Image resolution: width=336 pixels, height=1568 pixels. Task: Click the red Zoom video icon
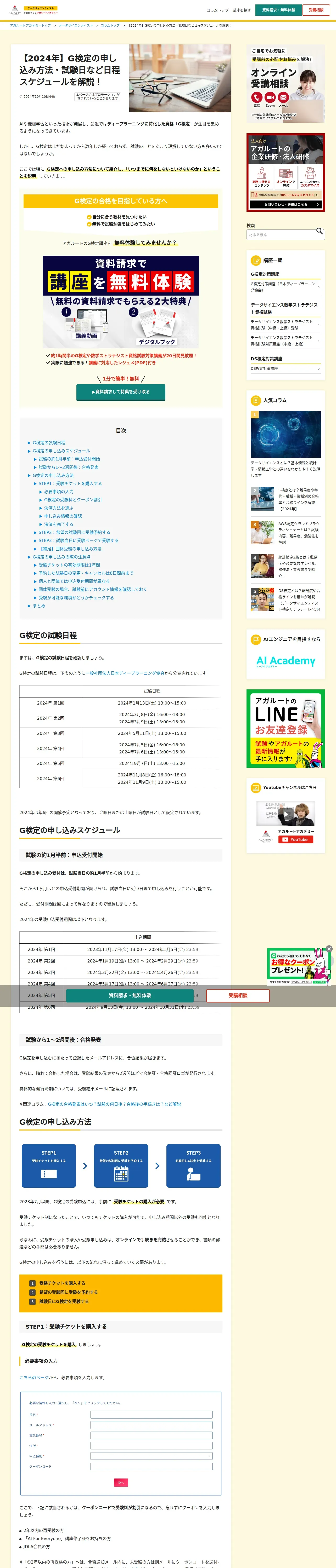[270, 97]
